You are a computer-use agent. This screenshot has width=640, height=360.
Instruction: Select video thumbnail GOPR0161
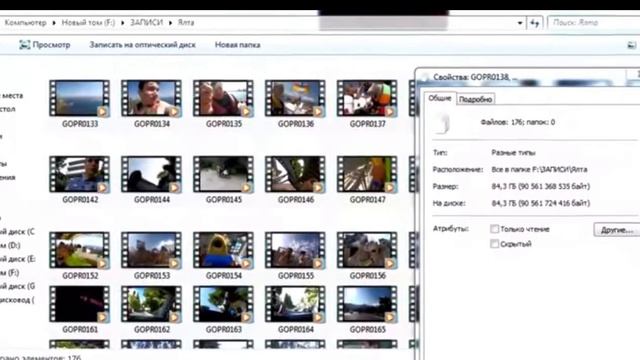(80, 304)
